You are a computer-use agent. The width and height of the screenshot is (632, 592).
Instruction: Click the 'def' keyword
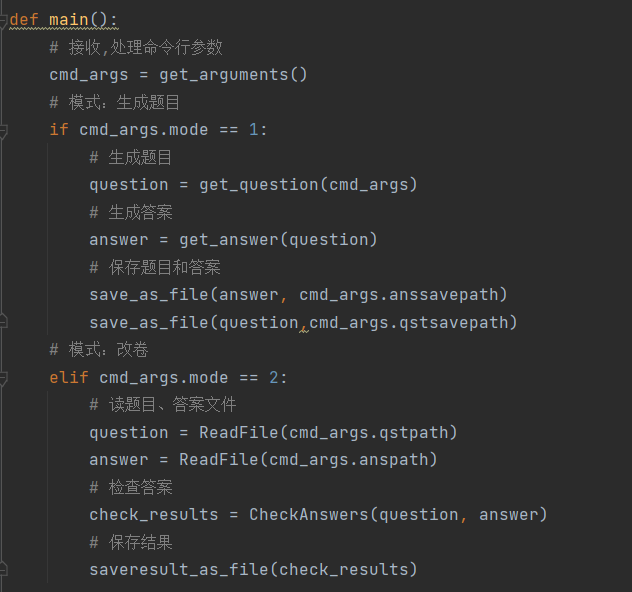click(x=24, y=20)
